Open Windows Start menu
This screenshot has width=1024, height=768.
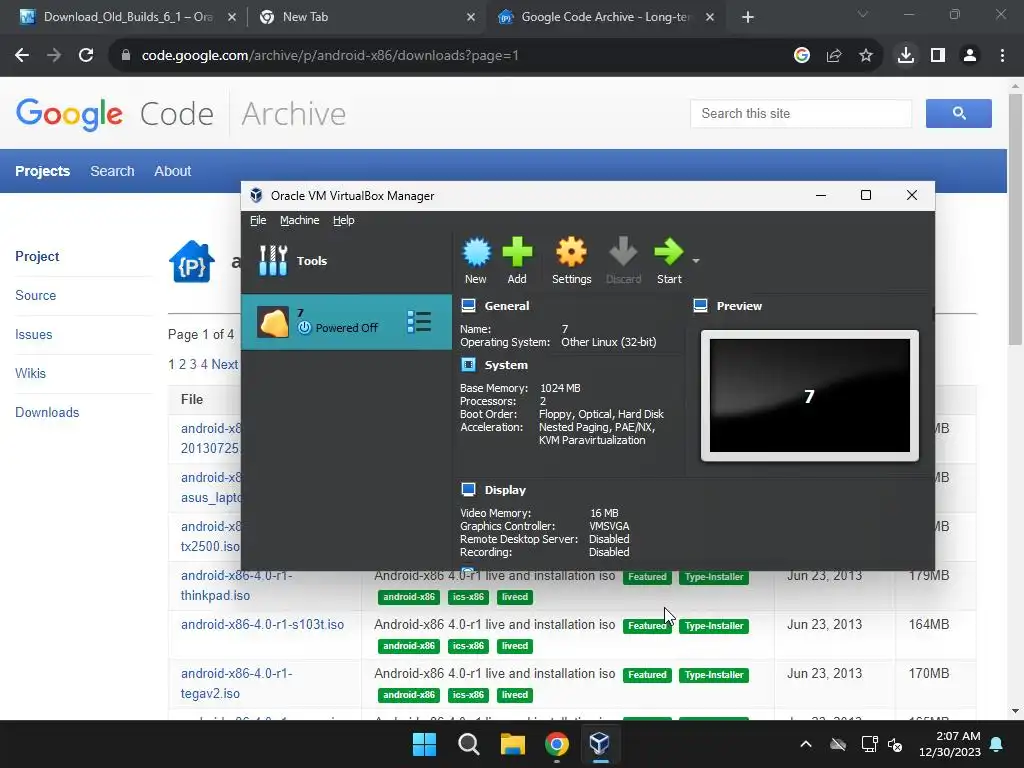tap(424, 744)
